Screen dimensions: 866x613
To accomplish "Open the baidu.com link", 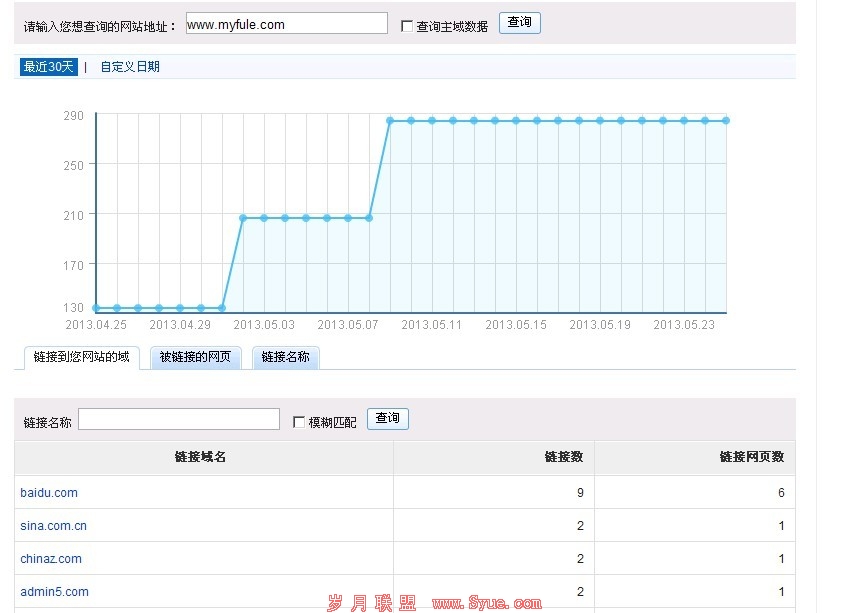I will pyautogui.click(x=49, y=493).
